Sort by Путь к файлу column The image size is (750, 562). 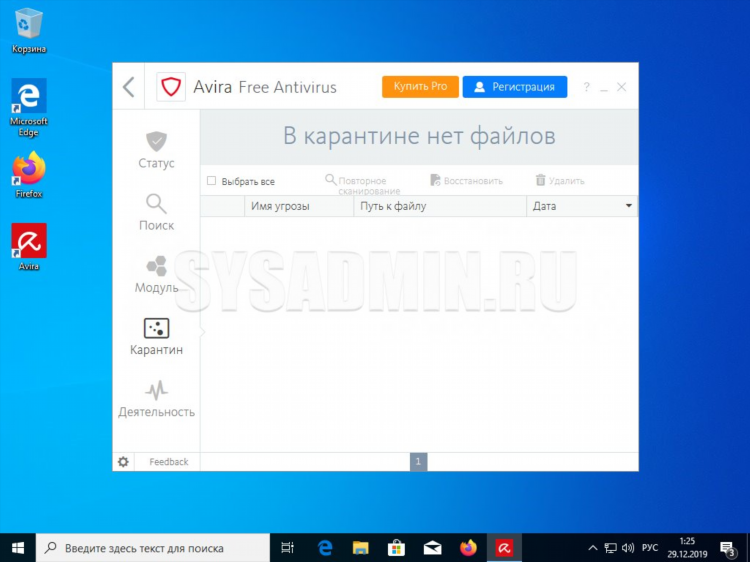coord(440,206)
